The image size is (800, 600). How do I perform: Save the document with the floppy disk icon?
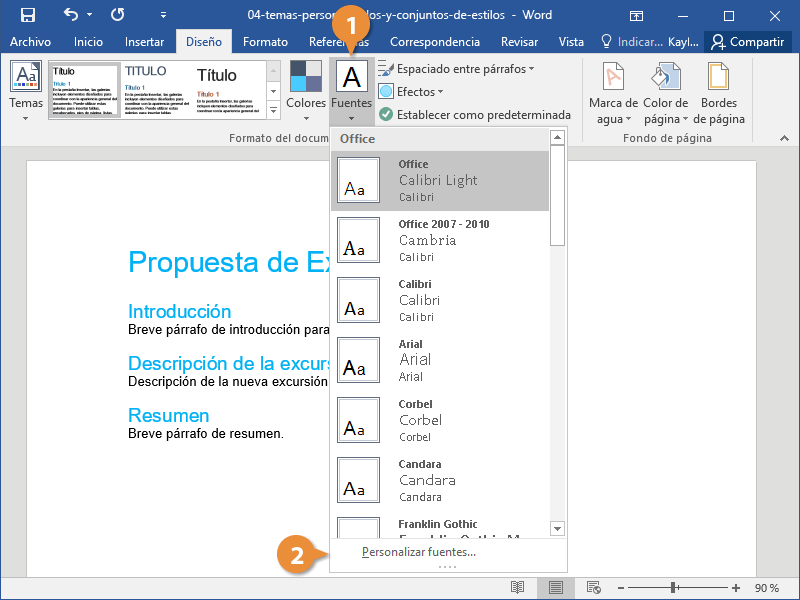(28, 15)
